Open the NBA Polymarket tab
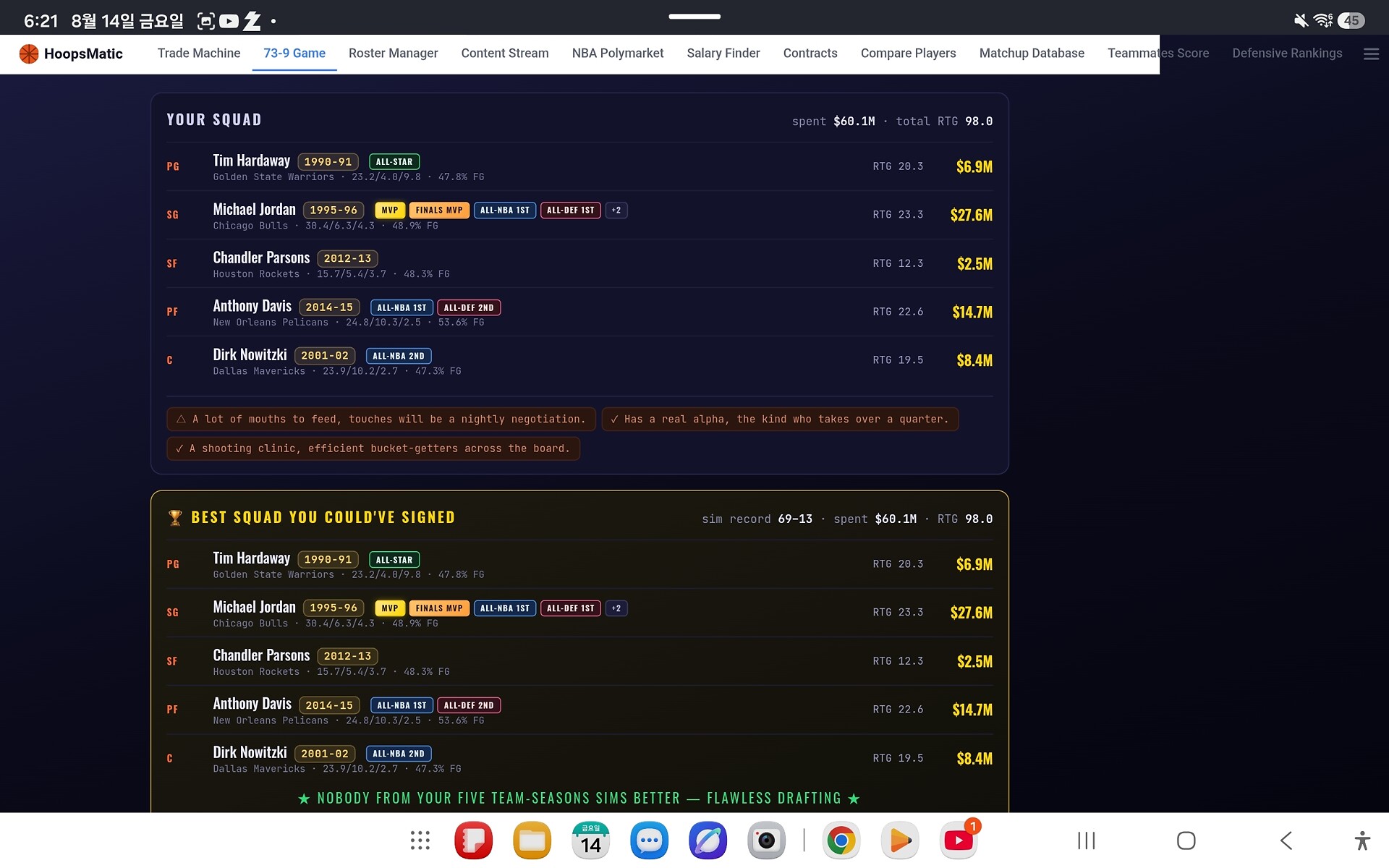 (x=618, y=54)
